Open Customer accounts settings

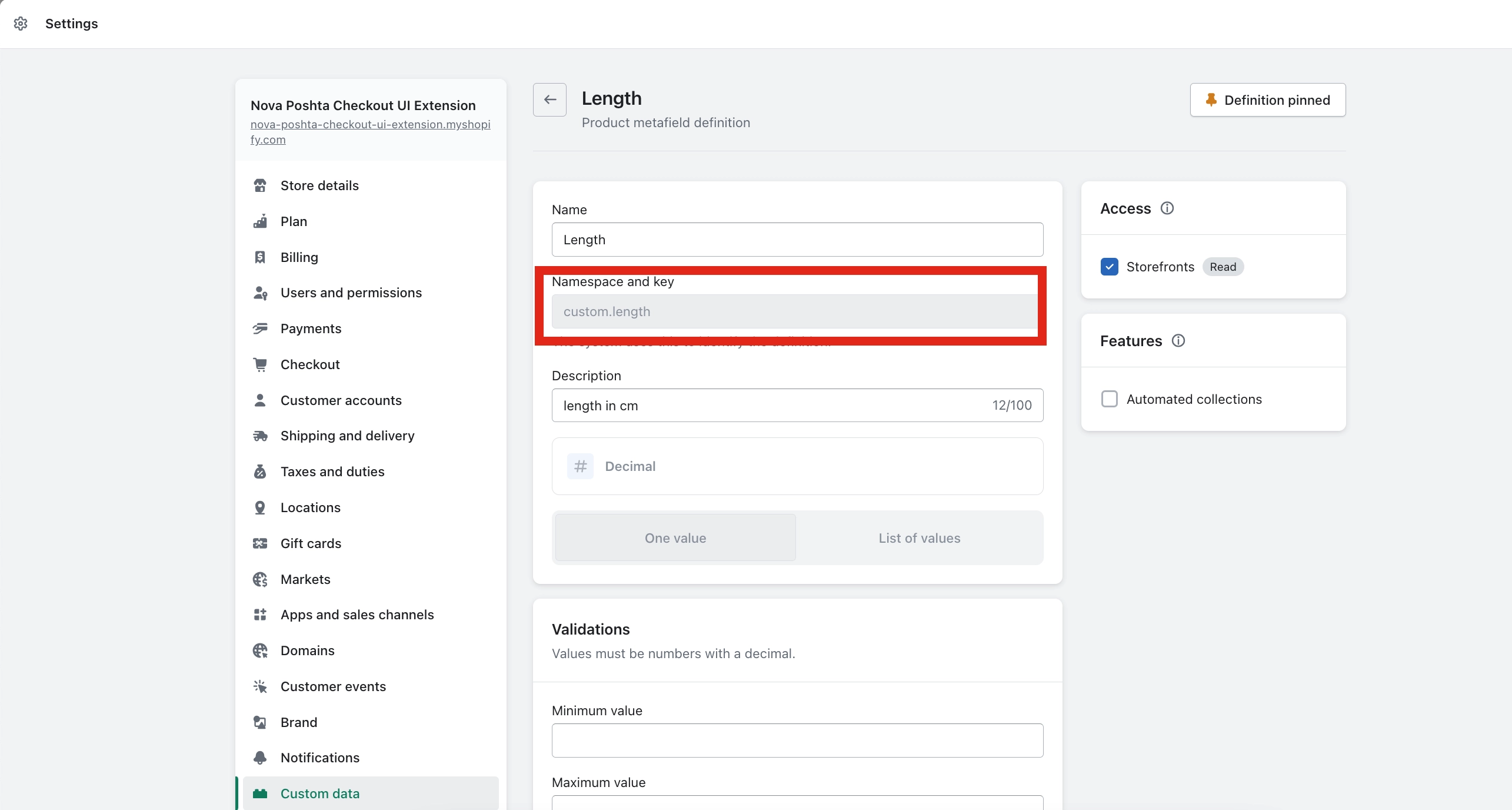(371, 400)
